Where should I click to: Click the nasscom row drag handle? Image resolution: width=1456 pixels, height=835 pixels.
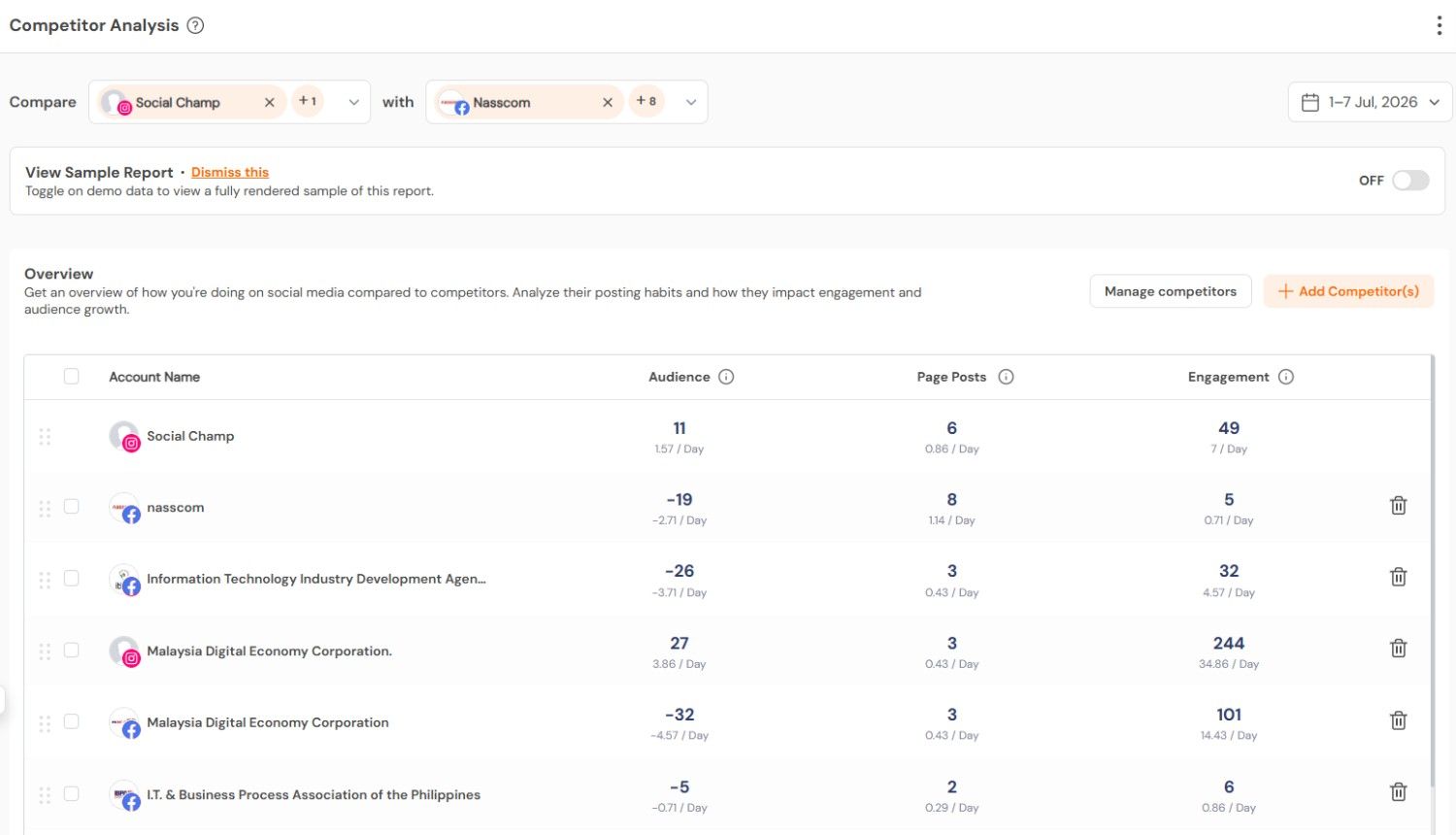pos(45,509)
